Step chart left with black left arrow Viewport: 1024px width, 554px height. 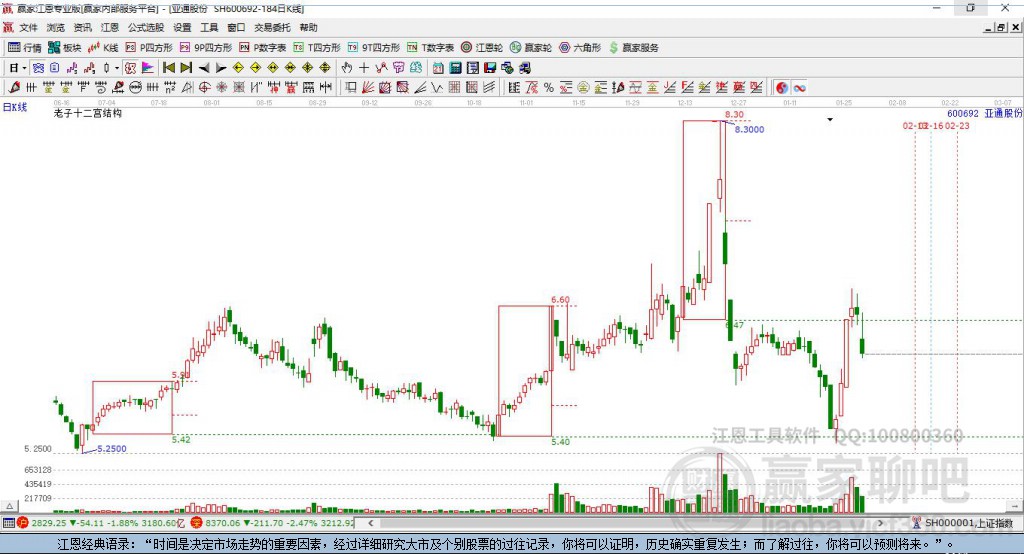(204, 68)
